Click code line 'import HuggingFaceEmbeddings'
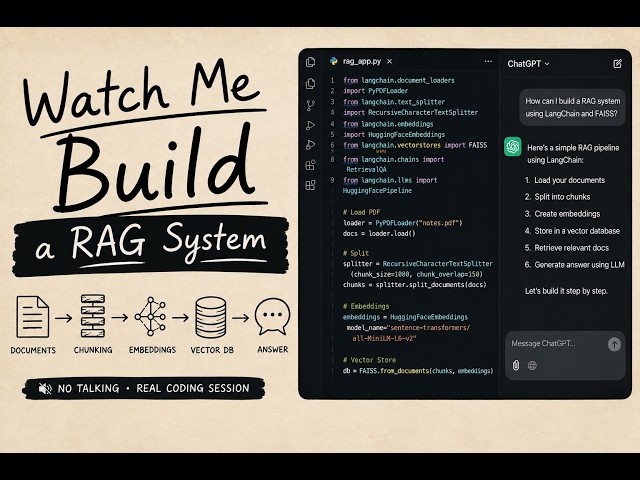Image resolution: width=640 pixels, height=480 pixels. (x=394, y=134)
